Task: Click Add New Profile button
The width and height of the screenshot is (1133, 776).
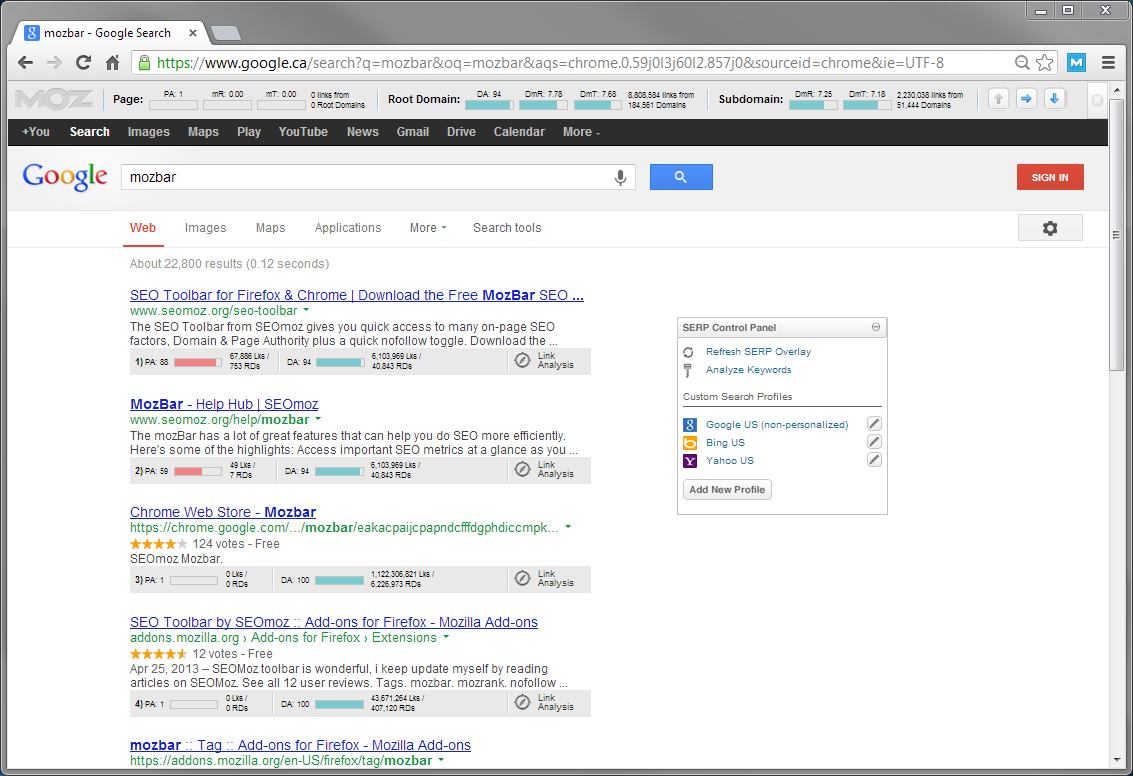Action: (x=727, y=490)
